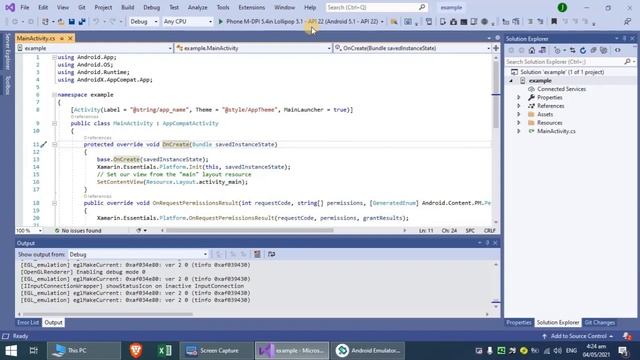Open the Android Device Manager toolbar icon
Screen dimensions: 640x360
(x=442, y=22)
